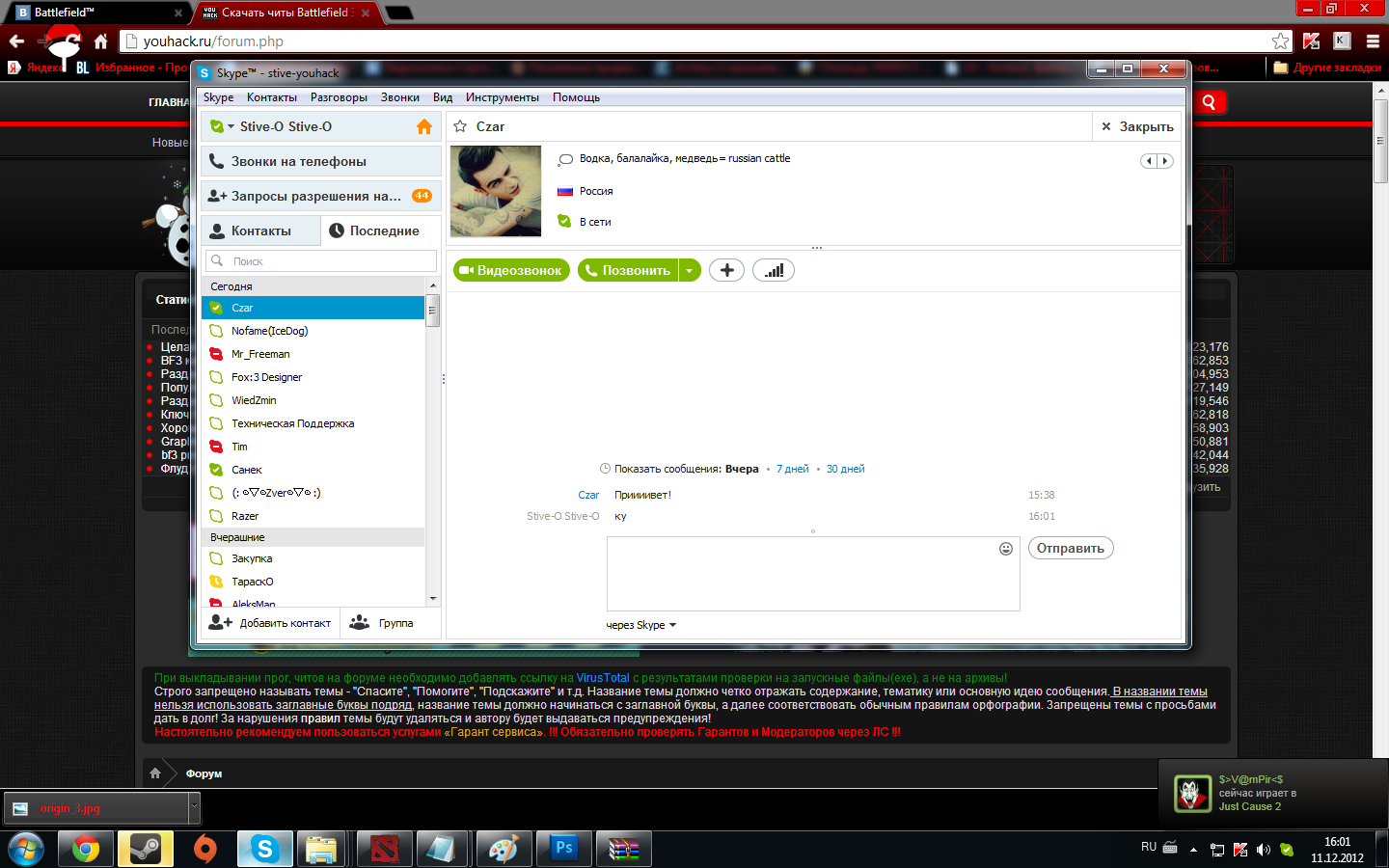1389x868 pixels.
Task: Open the emoticon picker in message box
Action: (x=1006, y=548)
